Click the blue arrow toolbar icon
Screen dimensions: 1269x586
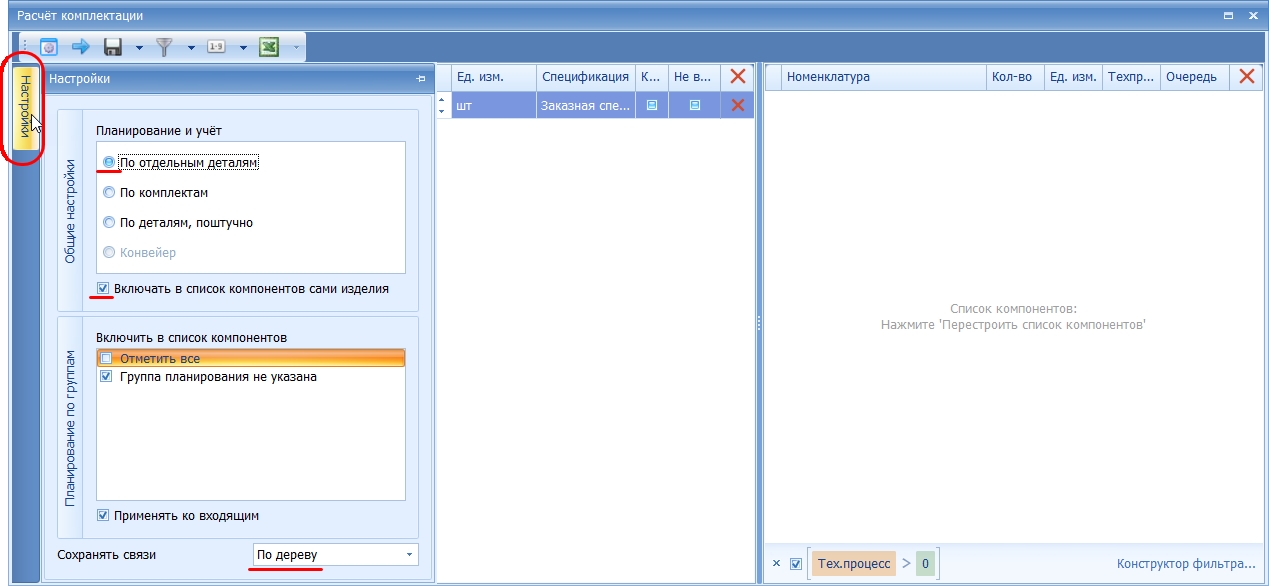(81, 47)
